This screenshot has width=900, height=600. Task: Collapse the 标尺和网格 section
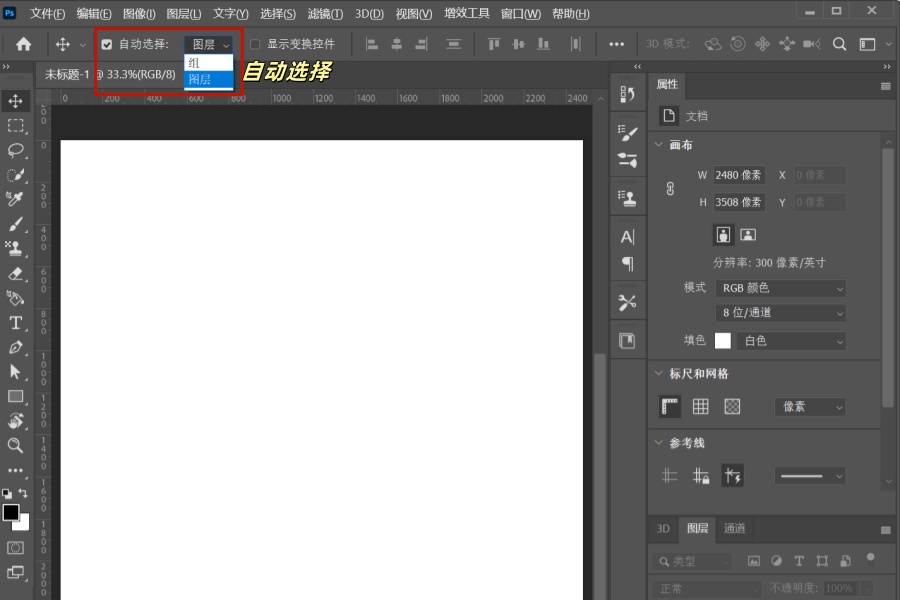[658, 373]
